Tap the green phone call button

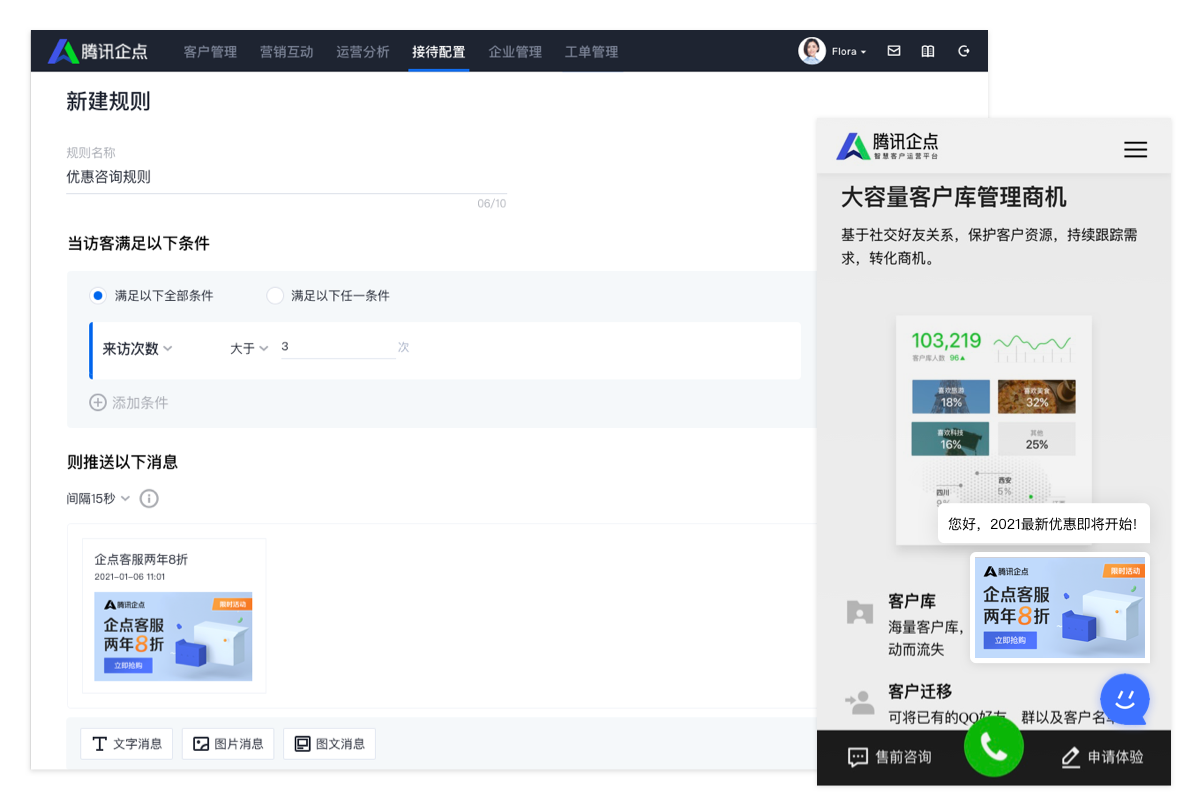tap(994, 746)
